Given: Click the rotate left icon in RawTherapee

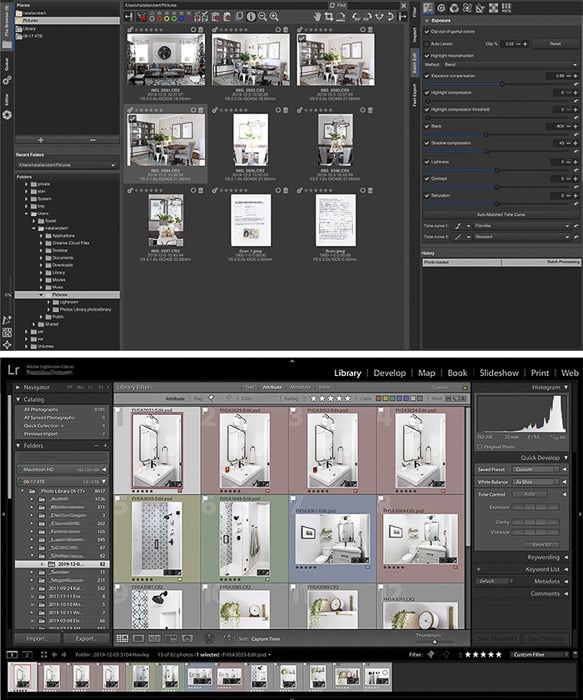Looking at the screenshot, I should (x=356, y=17).
